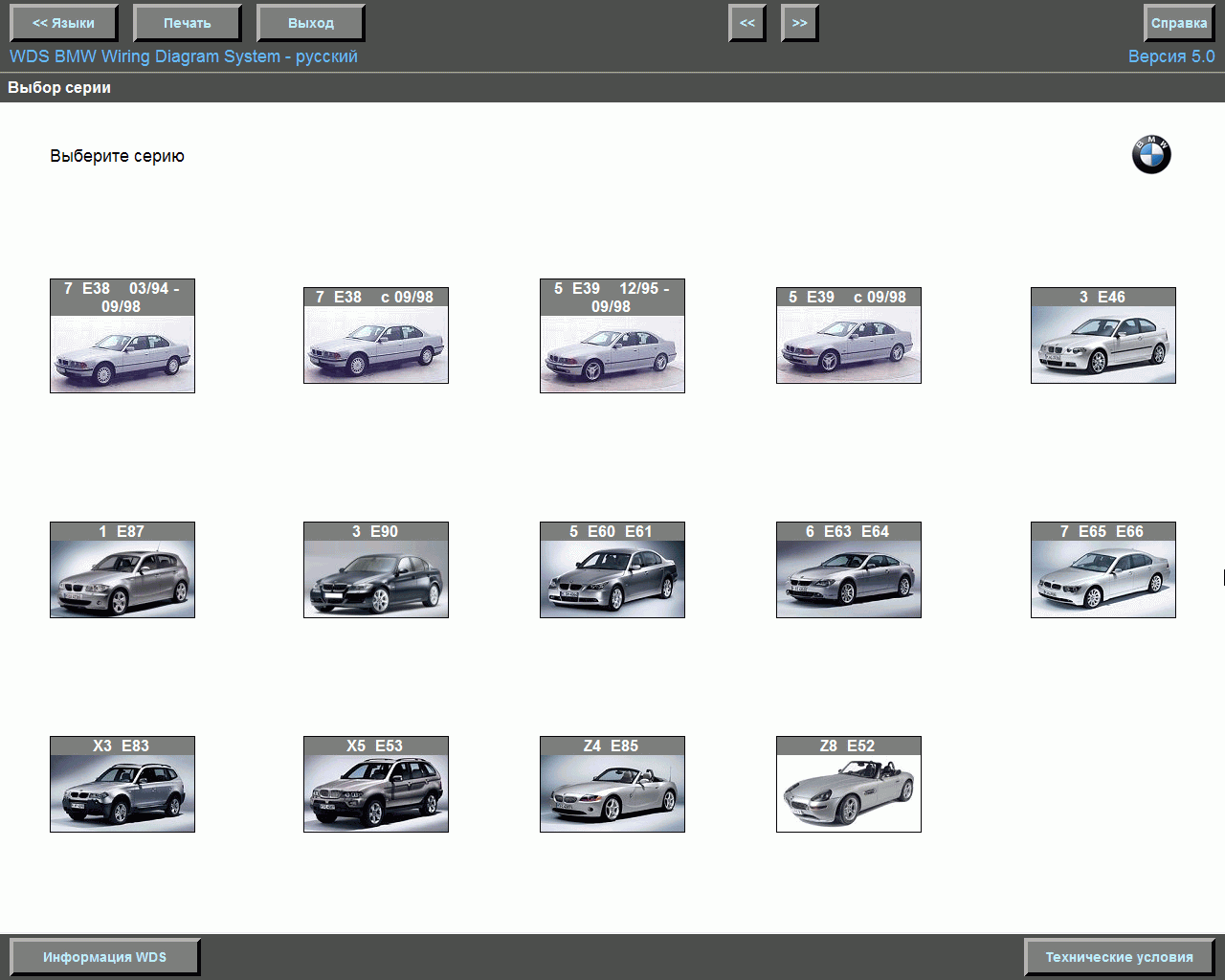Select the 7 E65 E66 series
The width and height of the screenshot is (1225, 980).
click(1102, 578)
